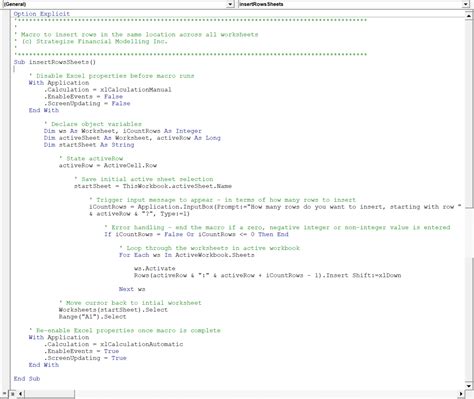Place cursor on Sub insertRowsSheets() line
Viewport: 474px width, 399px height.
point(55,62)
